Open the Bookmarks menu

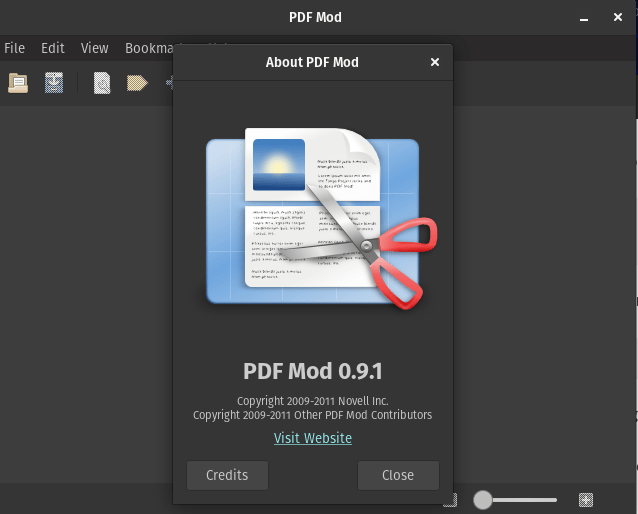(149, 48)
